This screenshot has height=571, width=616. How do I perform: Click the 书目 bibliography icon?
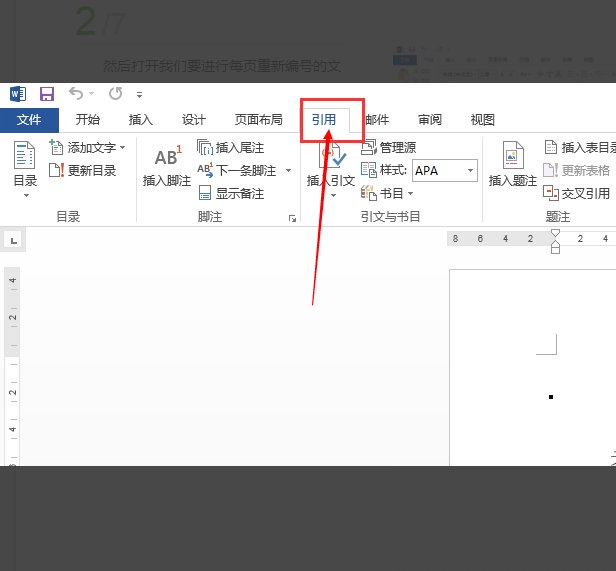tap(368, 193)
